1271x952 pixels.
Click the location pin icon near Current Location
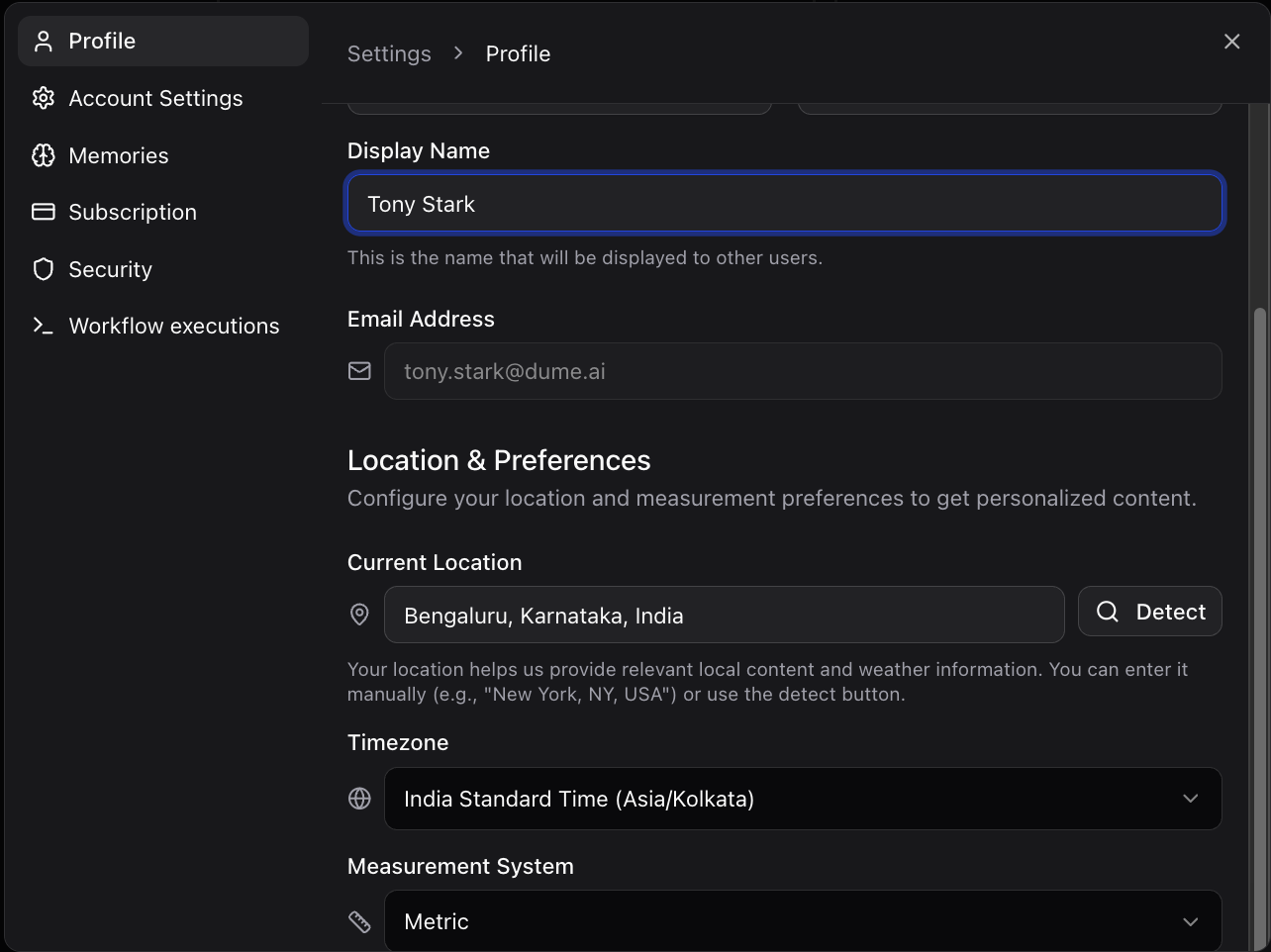click(x=359, y=615)
